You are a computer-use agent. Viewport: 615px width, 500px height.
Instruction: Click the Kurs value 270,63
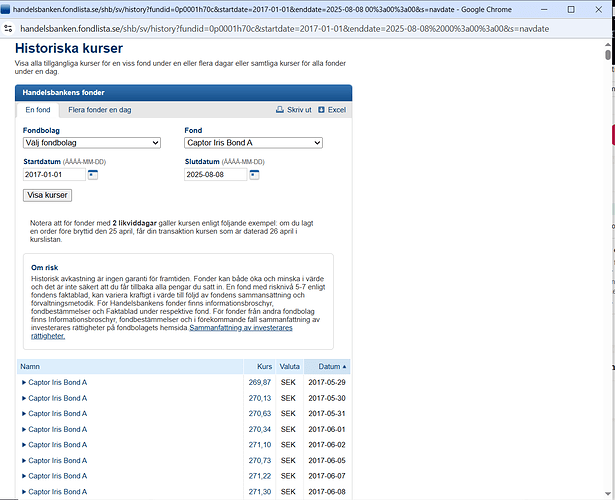[x=260, y=413]
